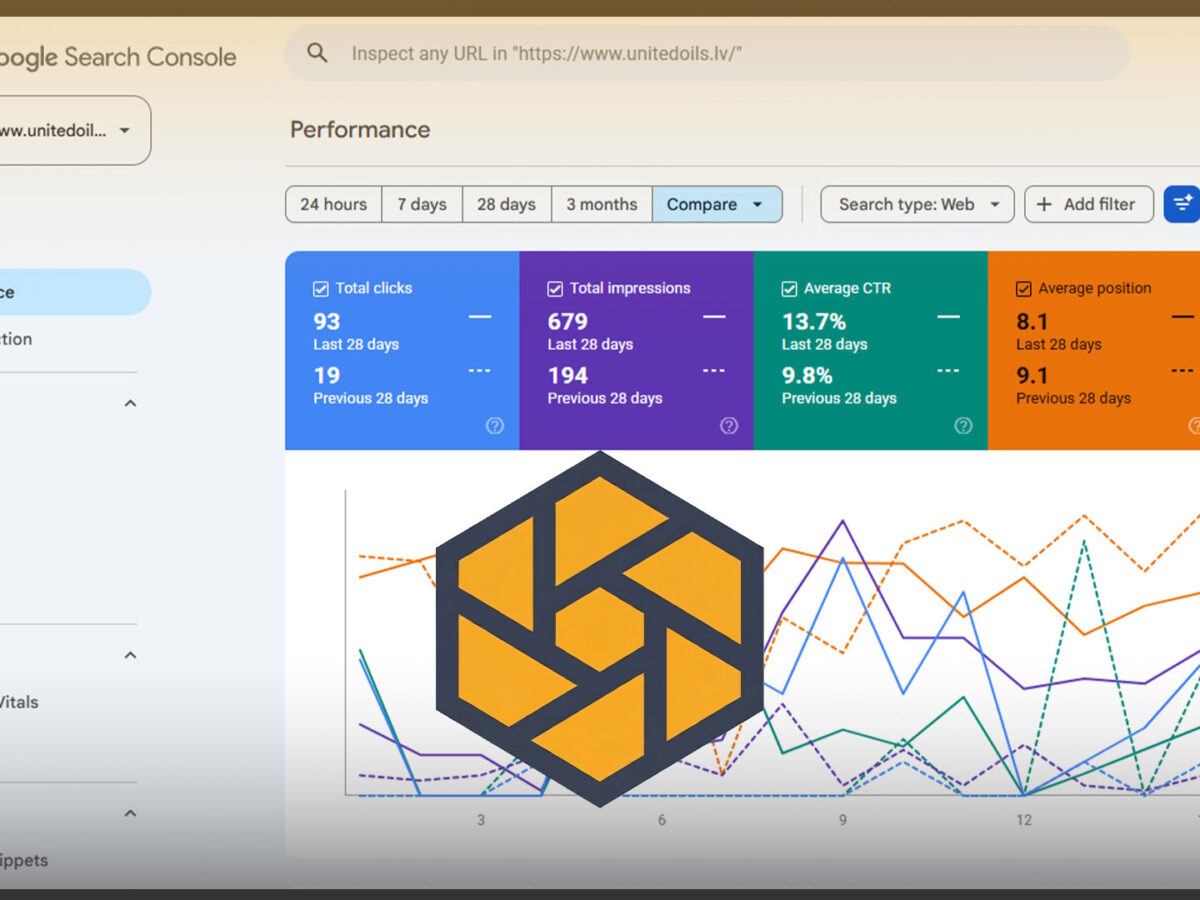The width and height of the screenshot is (1200, 900).
Task: Toggle the Total clicks checkbox
Action: 321,289
